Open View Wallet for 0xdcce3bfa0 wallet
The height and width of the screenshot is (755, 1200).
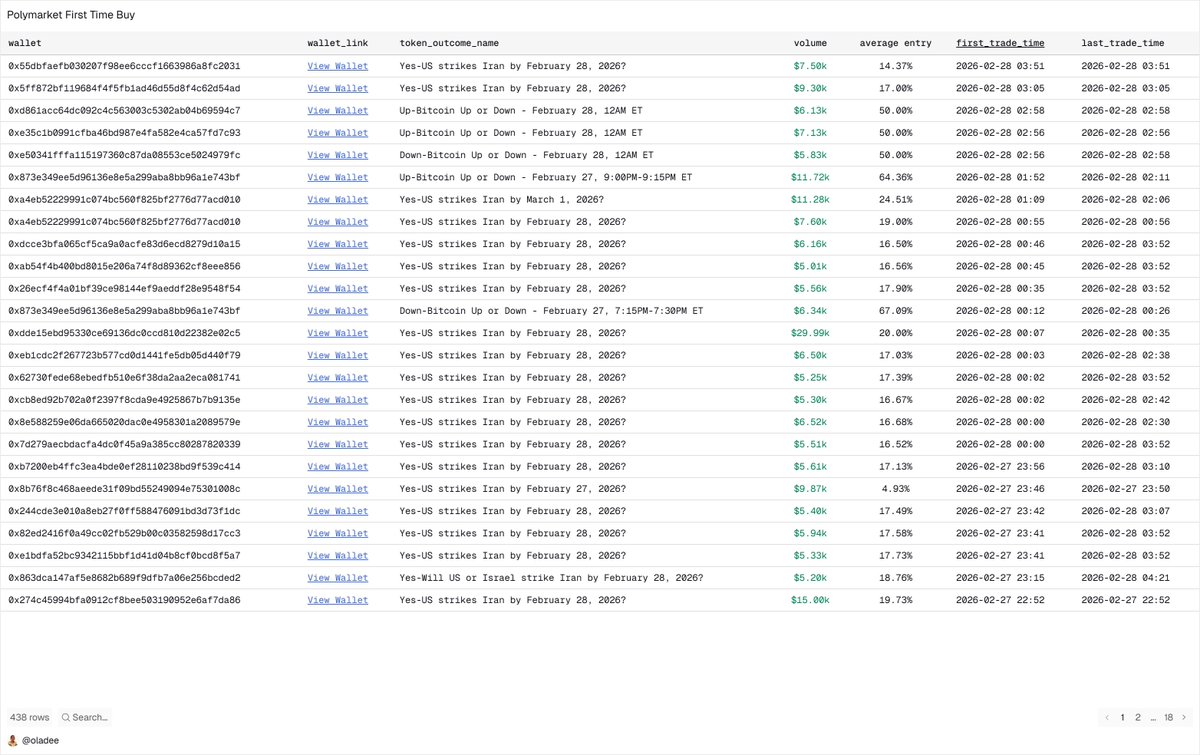(337, 244)
